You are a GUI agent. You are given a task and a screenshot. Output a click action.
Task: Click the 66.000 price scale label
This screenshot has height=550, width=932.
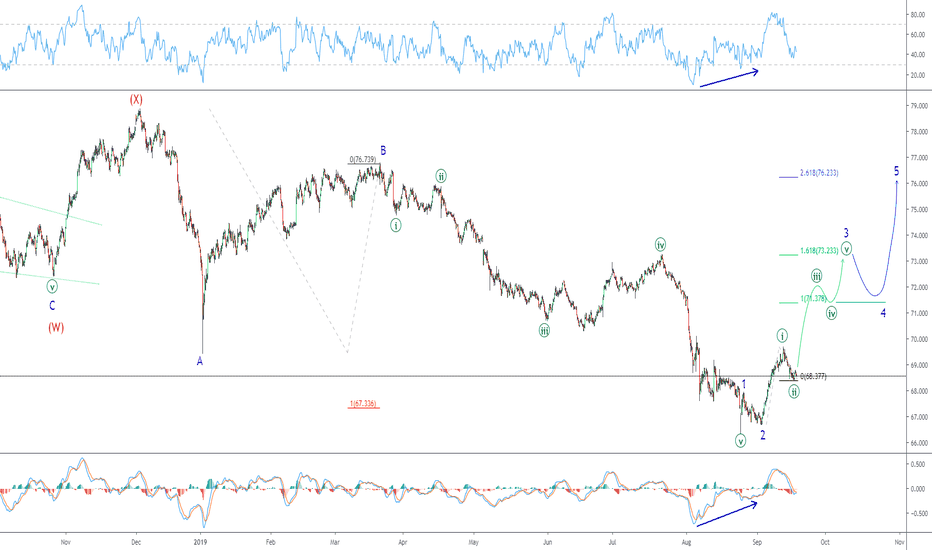click(918, 443)
